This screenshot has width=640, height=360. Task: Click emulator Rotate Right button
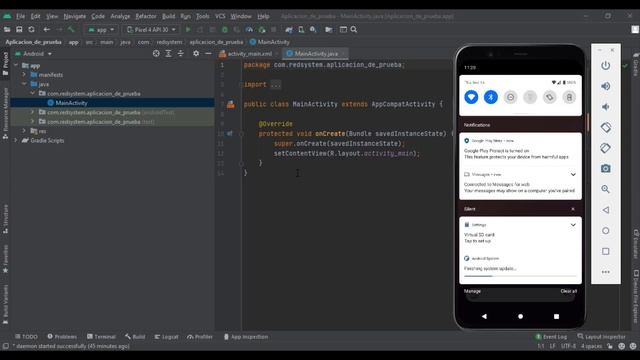(606, 148)
